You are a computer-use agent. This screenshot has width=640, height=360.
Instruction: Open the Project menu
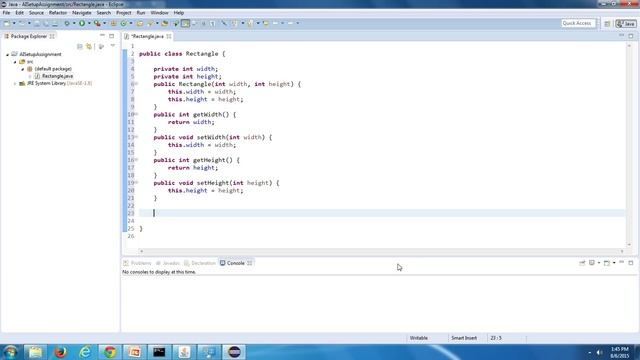point(124,13)
